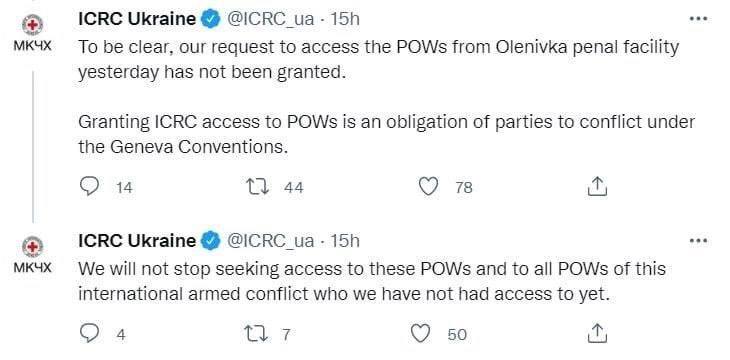Open ICRC Ukraine profile from first tweet name
The height and width of the screenshot is (360, 730).
(x=137, y=19)
